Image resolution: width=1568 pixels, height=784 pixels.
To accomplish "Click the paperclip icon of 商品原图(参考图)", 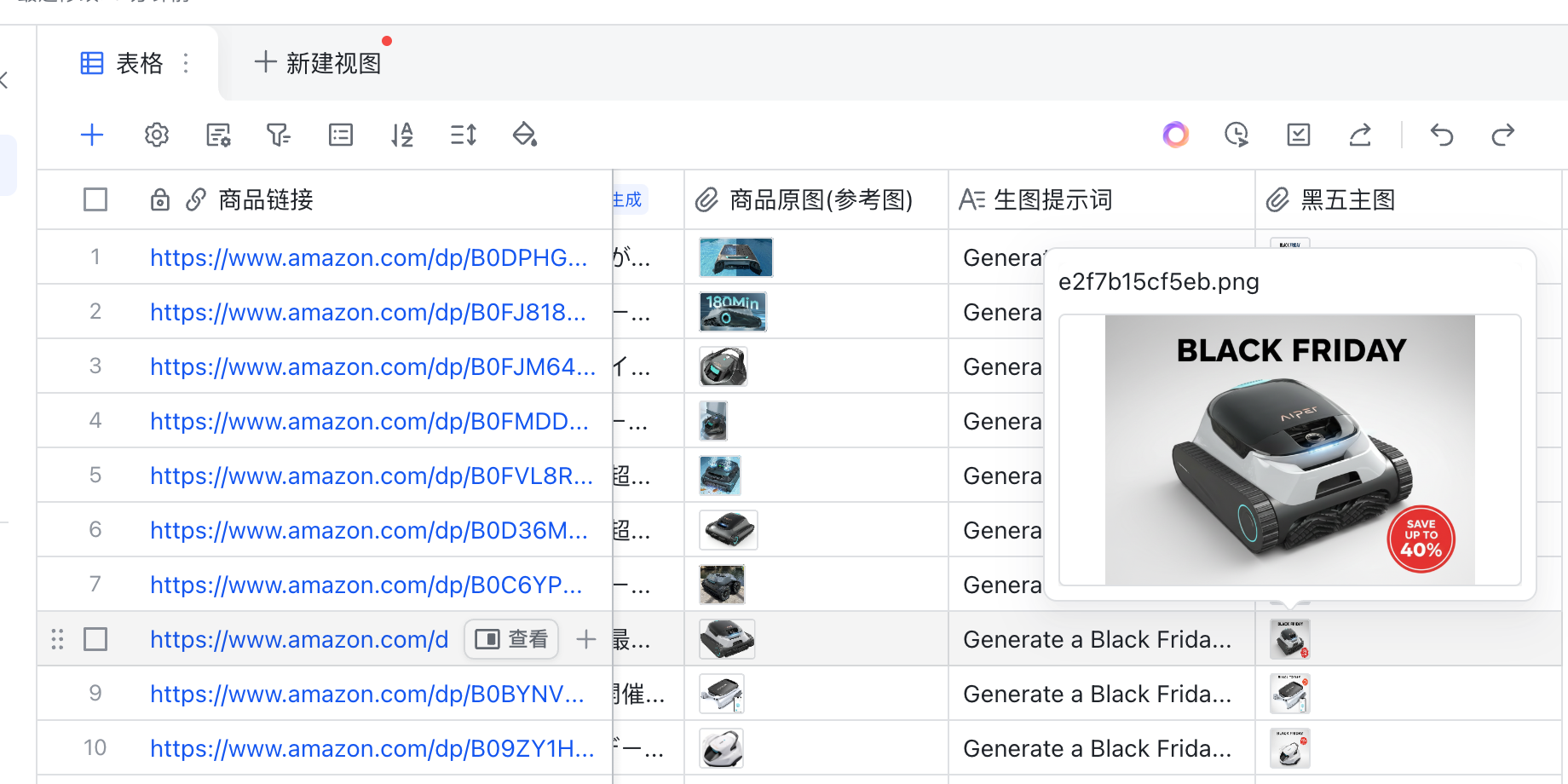I will pyautogui.click(x=706, y=200).
